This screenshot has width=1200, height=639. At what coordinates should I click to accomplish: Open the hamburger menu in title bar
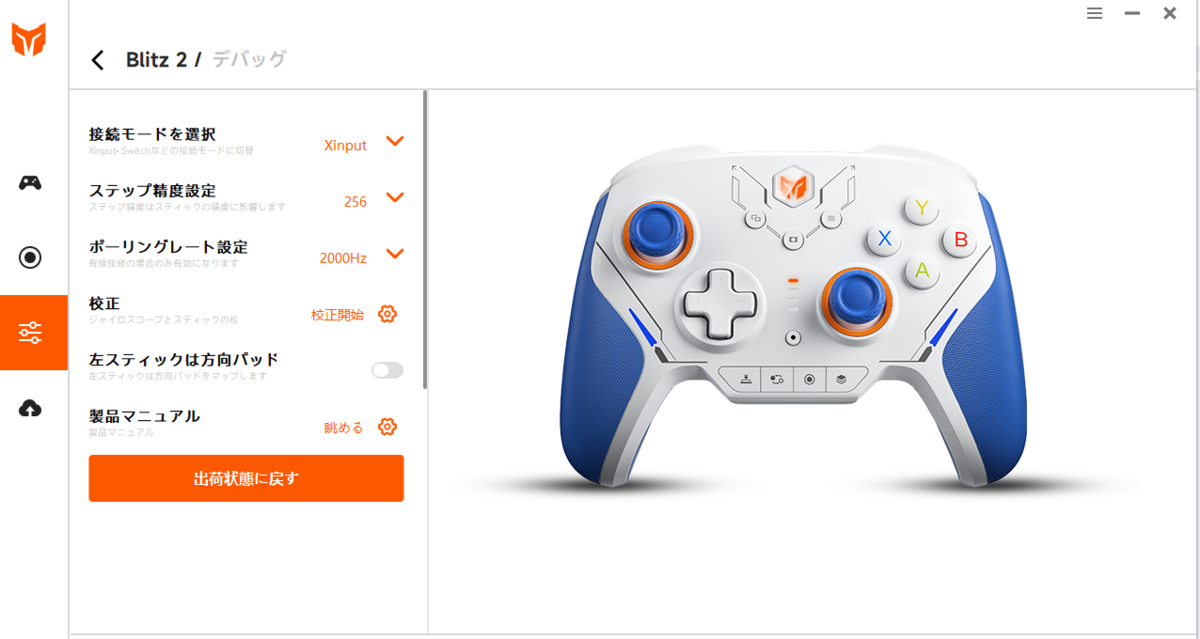[1095, 13]
